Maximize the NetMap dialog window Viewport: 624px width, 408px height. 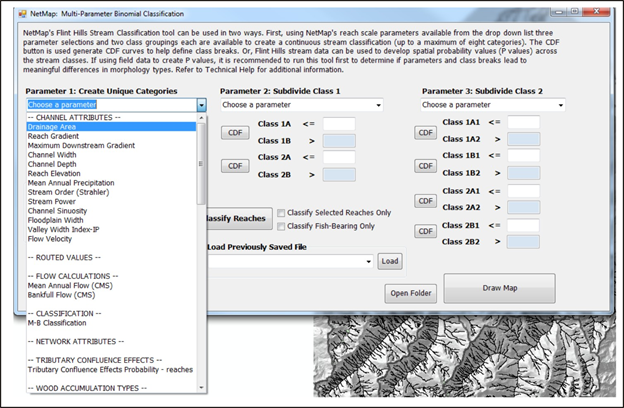pos(574,12)
